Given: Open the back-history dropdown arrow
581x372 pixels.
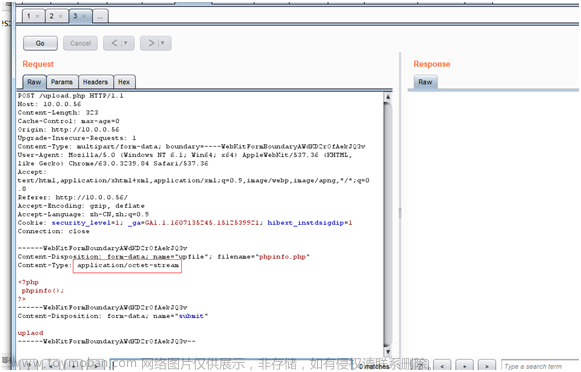Looking at the screenshot, I should point(125,43).
